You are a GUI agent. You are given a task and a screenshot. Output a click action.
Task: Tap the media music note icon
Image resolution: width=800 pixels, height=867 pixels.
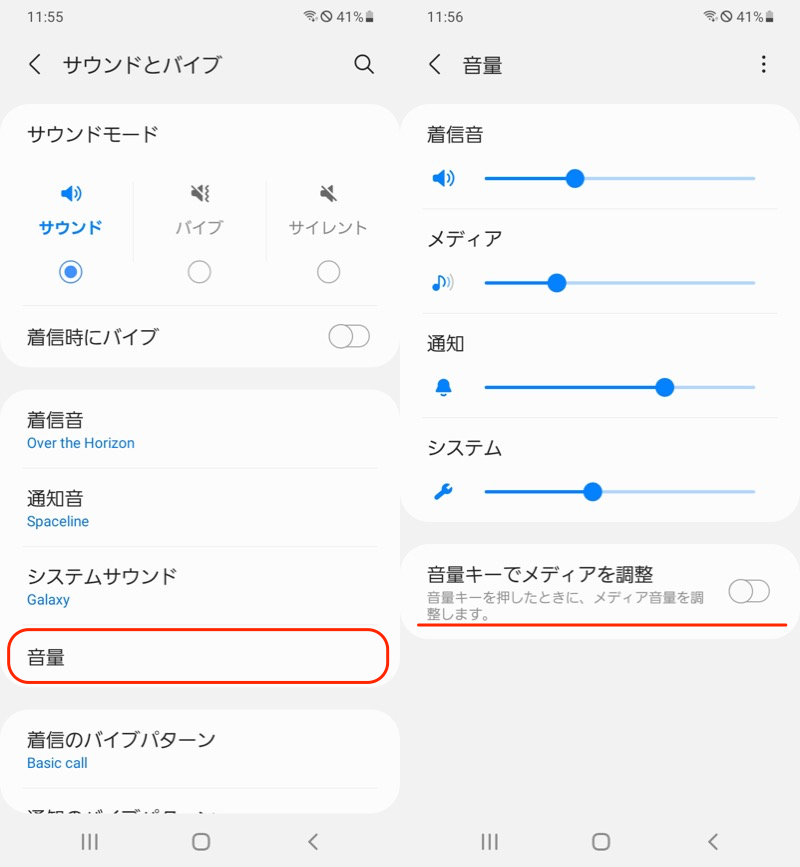pyautogui.click(x=442, y=283)
